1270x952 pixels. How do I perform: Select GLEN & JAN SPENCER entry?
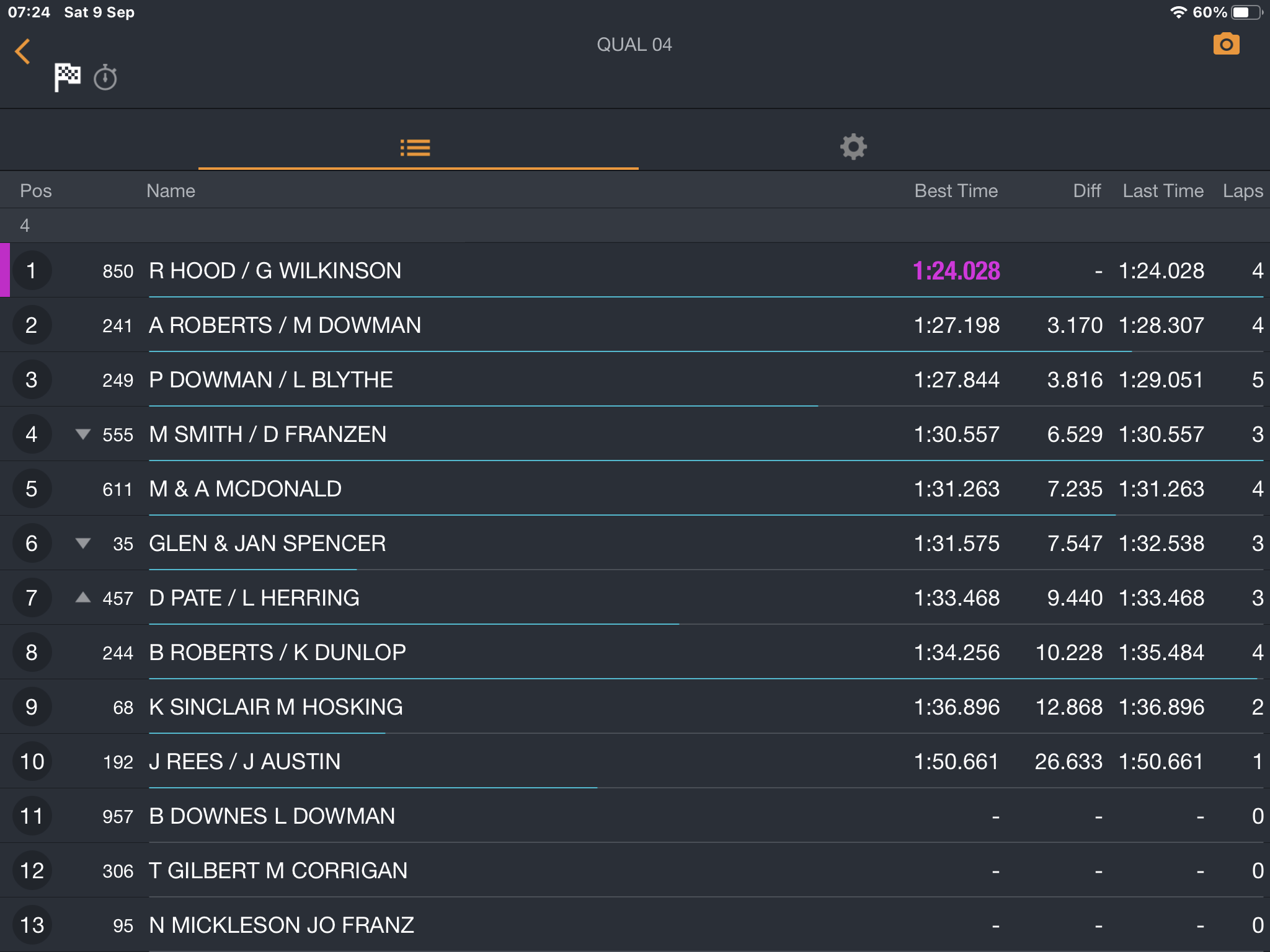click(635, 543)
